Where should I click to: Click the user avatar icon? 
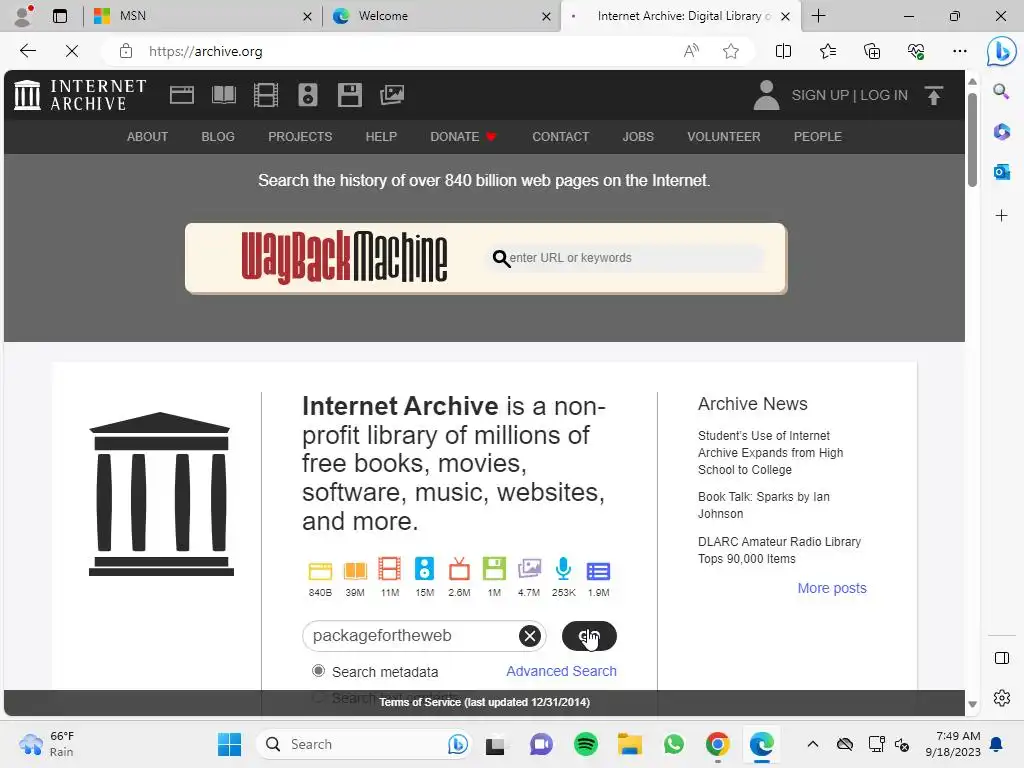(766, 95)
